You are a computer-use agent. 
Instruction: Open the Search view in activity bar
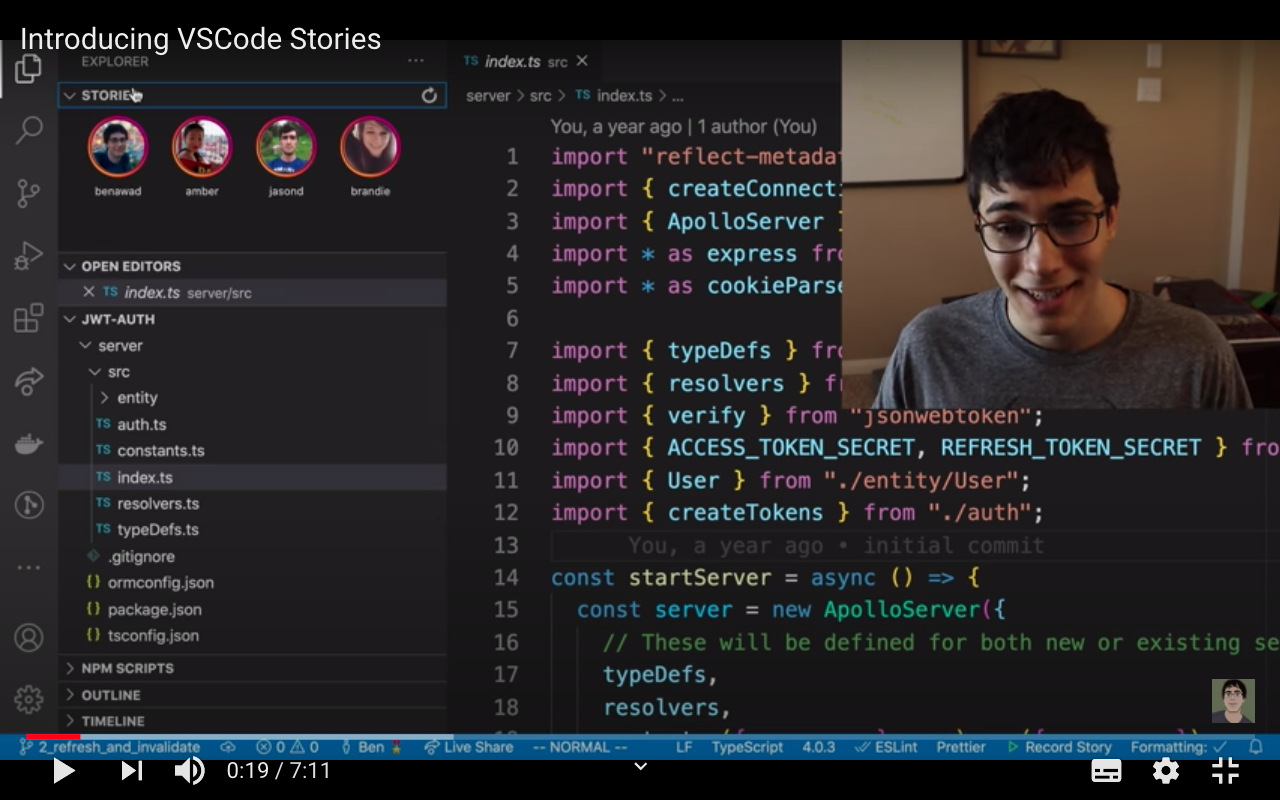pyautogui.click(x=29, y=130)
